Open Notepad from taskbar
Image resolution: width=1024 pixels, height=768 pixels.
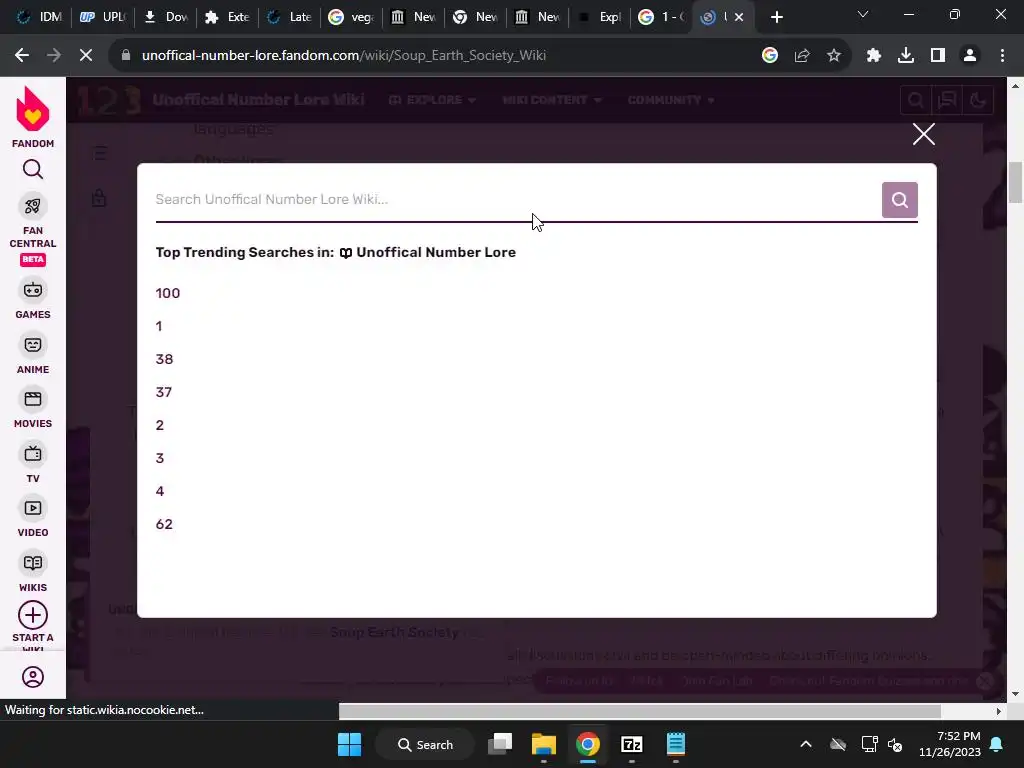(x=675, y=744)
